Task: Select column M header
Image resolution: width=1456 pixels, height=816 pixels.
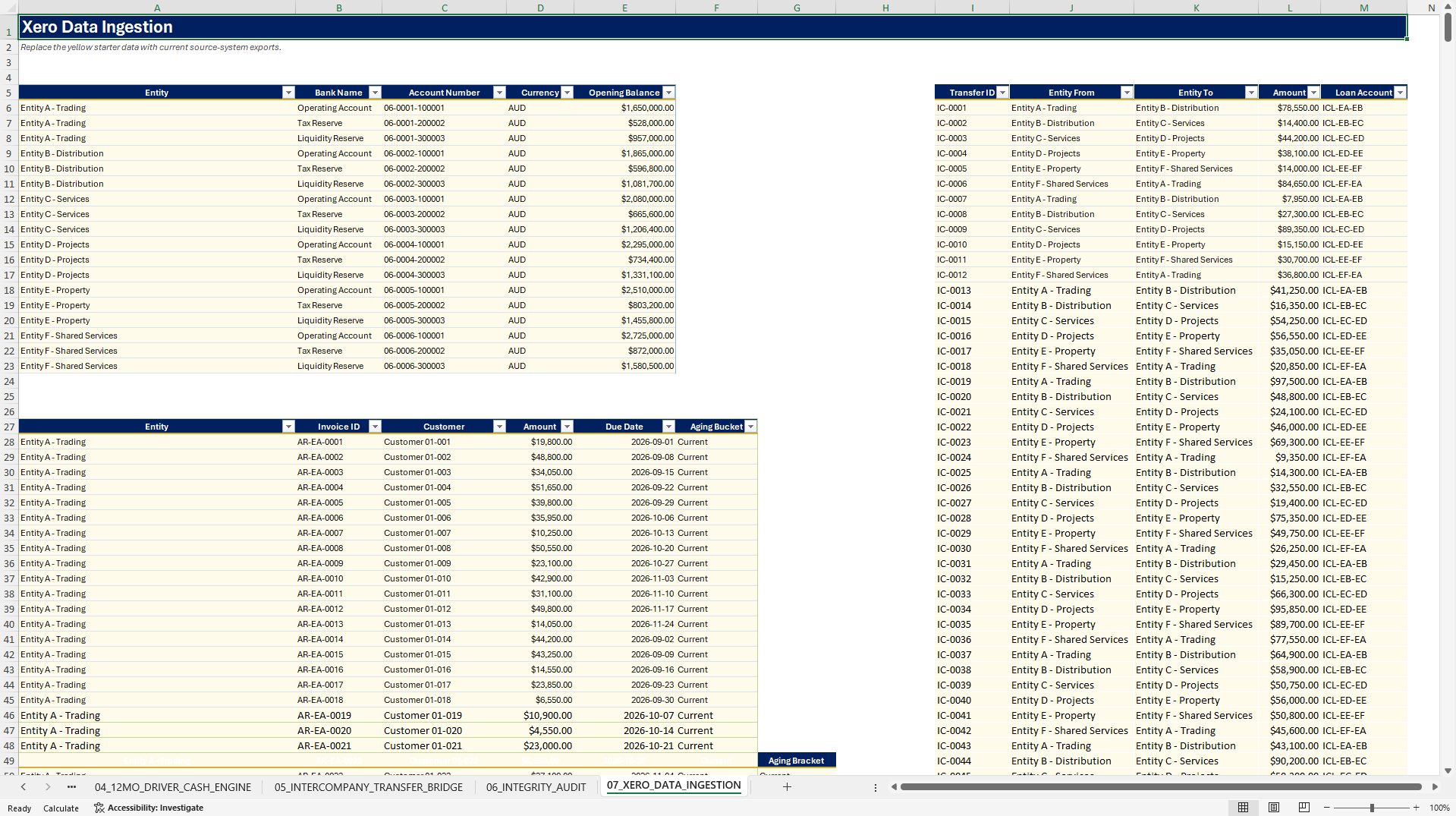Action: click(1363, 8)
